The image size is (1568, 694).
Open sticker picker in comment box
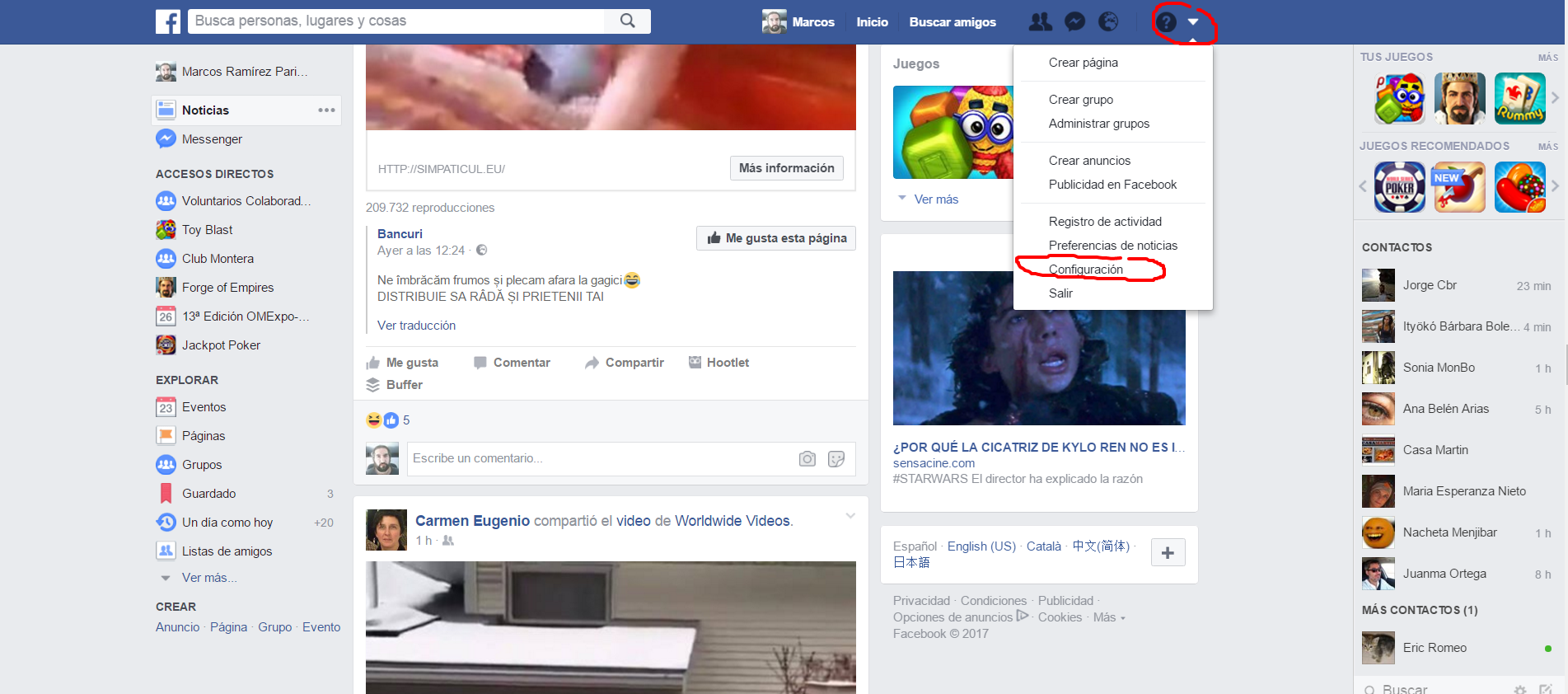coord(836,459)
